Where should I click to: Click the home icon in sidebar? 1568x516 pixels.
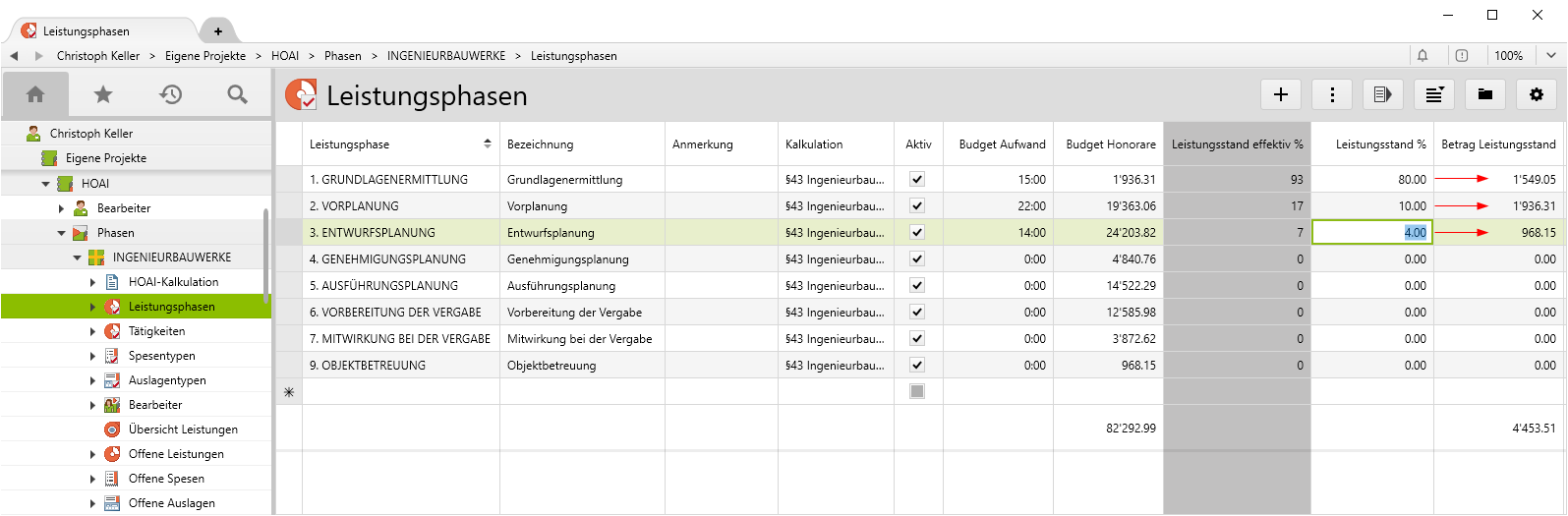(x=35, y=94)
